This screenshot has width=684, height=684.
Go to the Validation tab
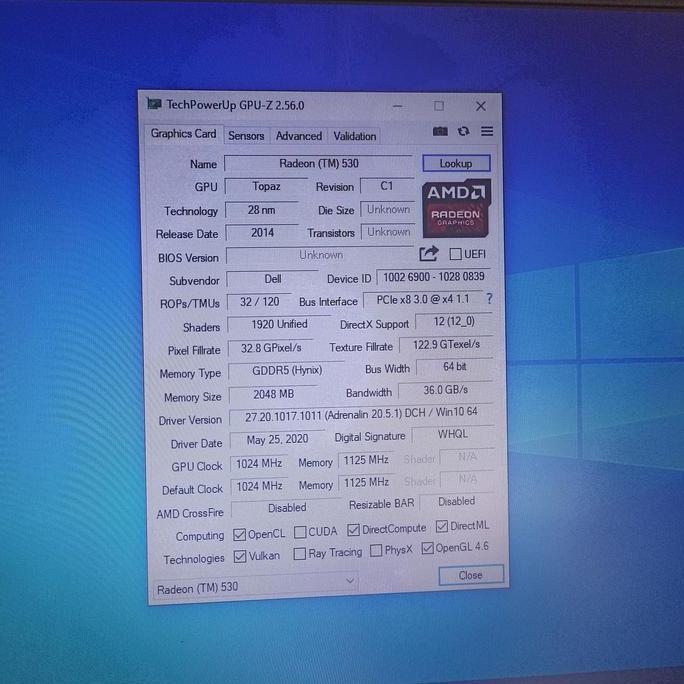tap(355, 136)
